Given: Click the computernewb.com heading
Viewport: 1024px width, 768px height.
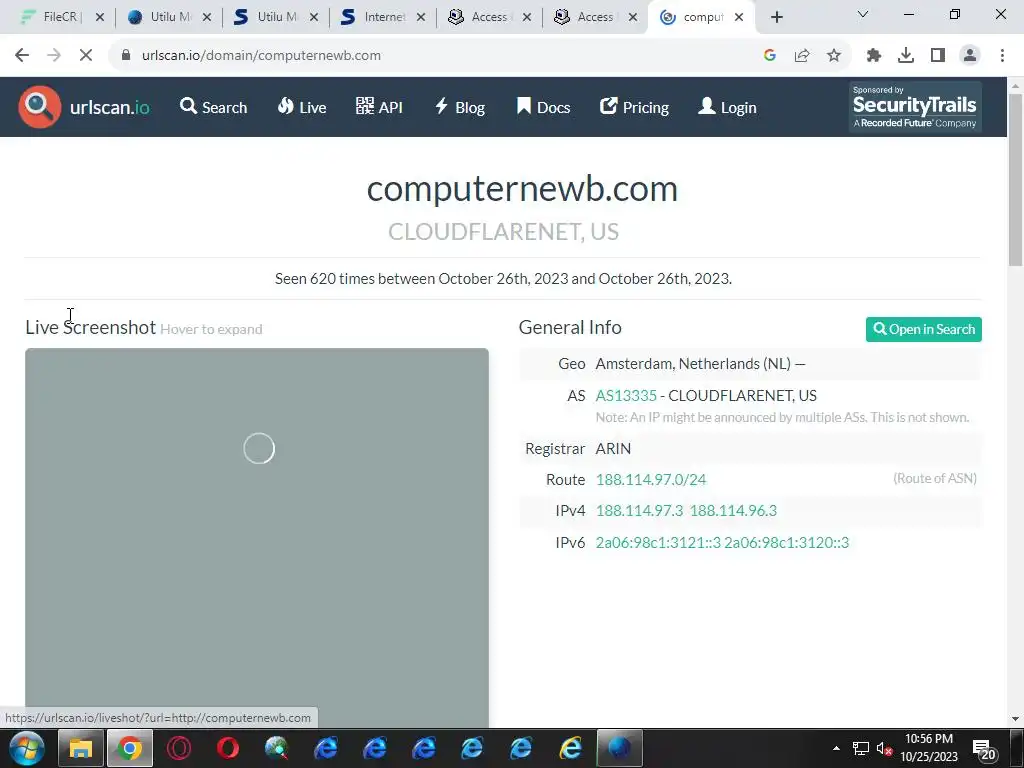Looking at the screenshot, I should (x=522, y=189).
